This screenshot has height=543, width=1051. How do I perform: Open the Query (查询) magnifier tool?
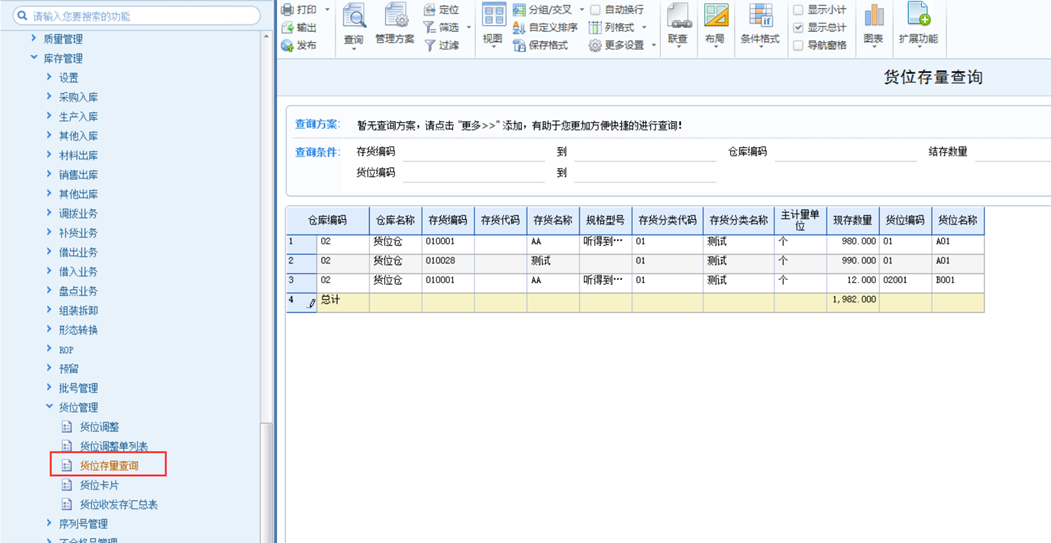354,16
